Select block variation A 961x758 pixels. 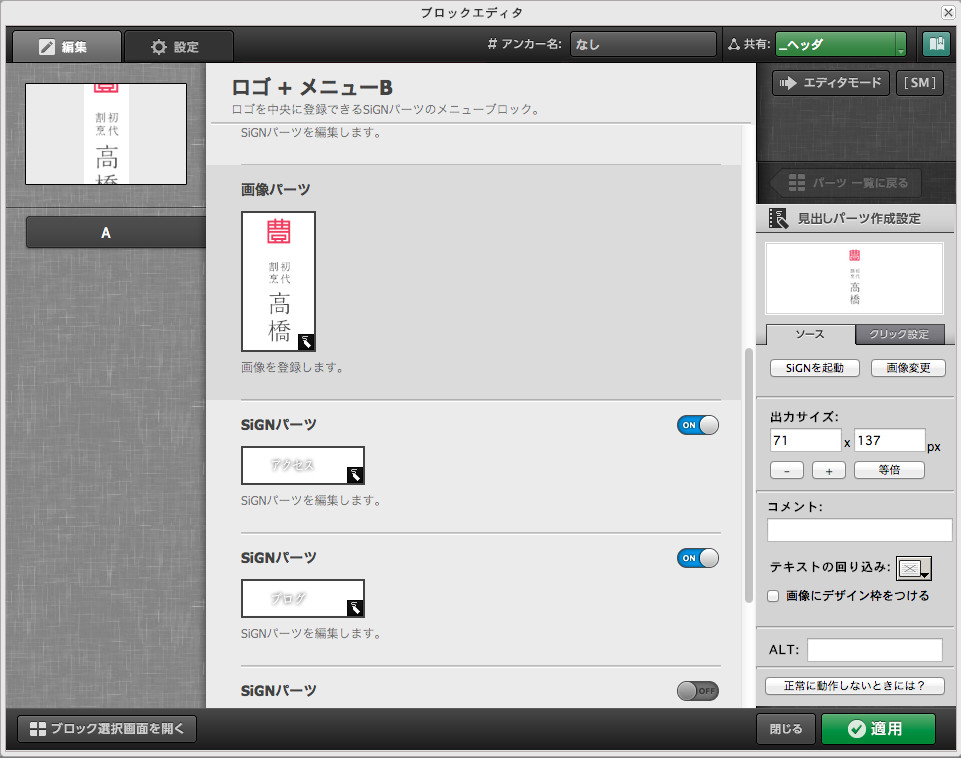[115, 232]
